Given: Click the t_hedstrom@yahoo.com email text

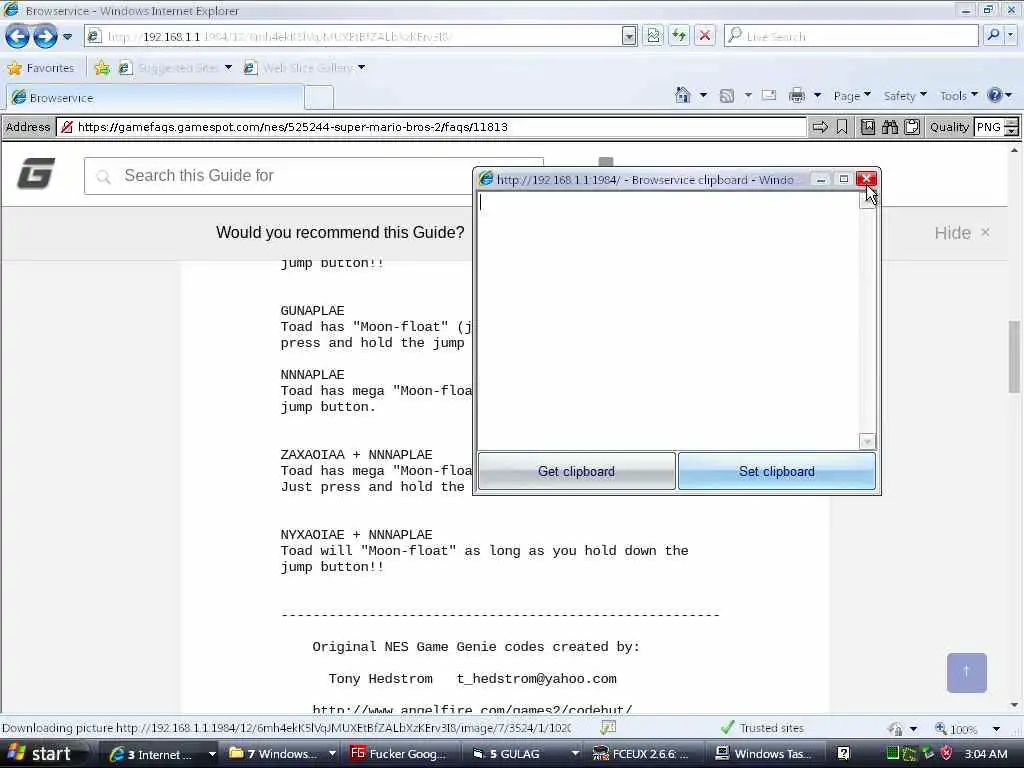Looking at the screenshot, I should (x=536, y=679).
